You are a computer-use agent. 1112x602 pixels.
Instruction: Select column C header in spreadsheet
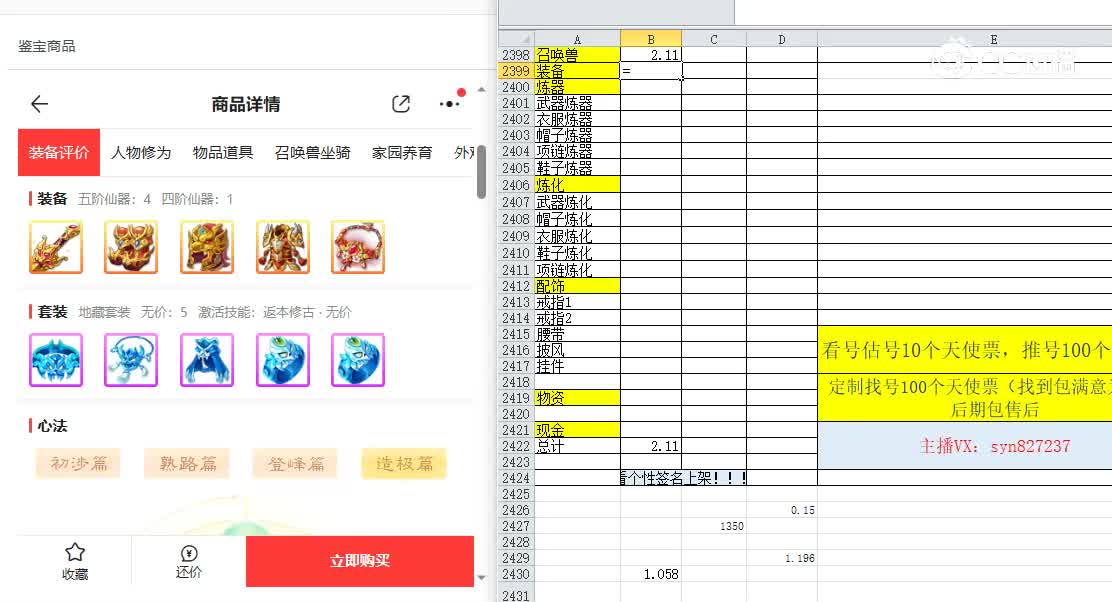click(714, 39)
